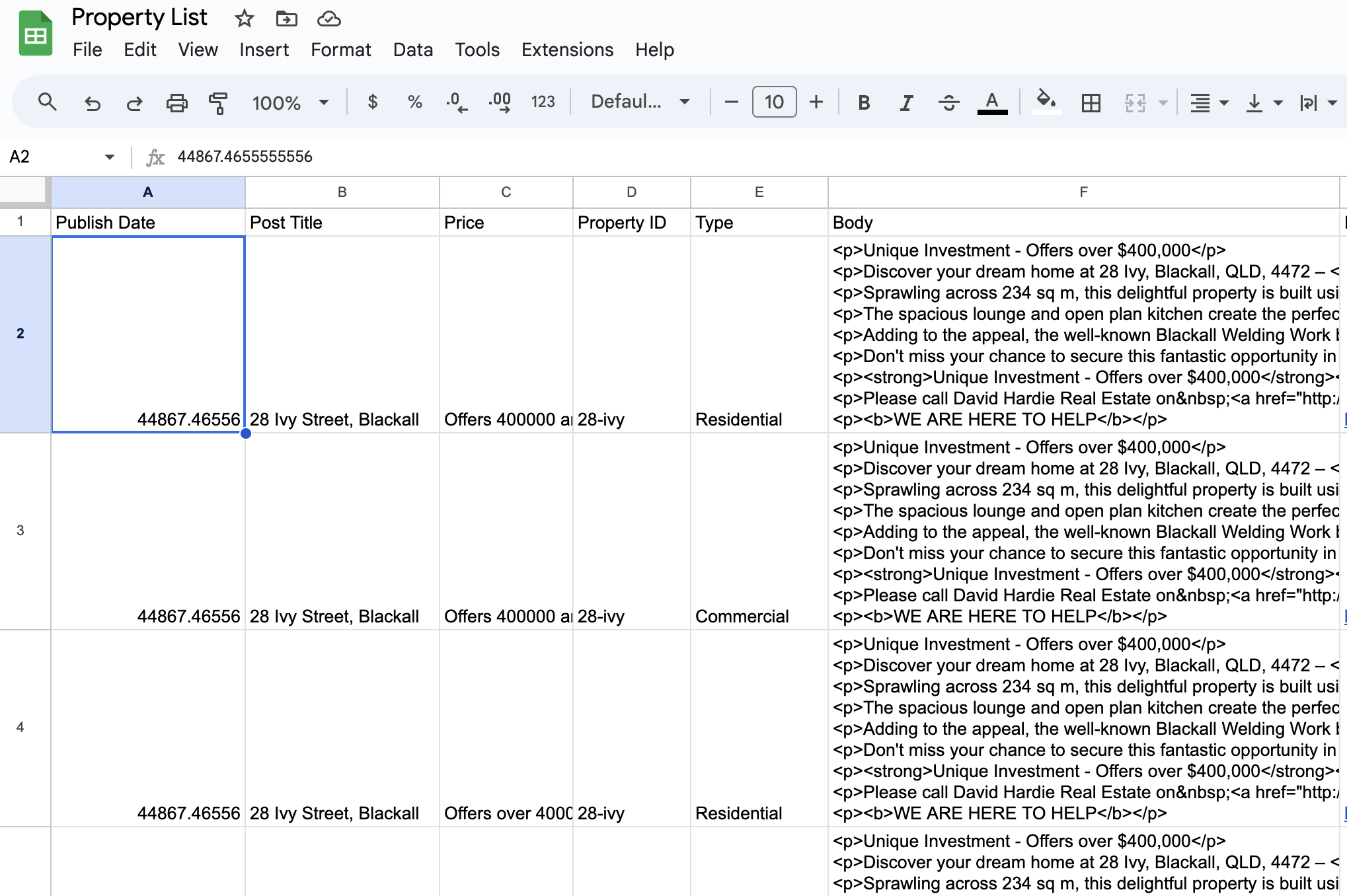1347x896 pixels.
Task: Check cloud save status icon
Action: pos(328,19)
